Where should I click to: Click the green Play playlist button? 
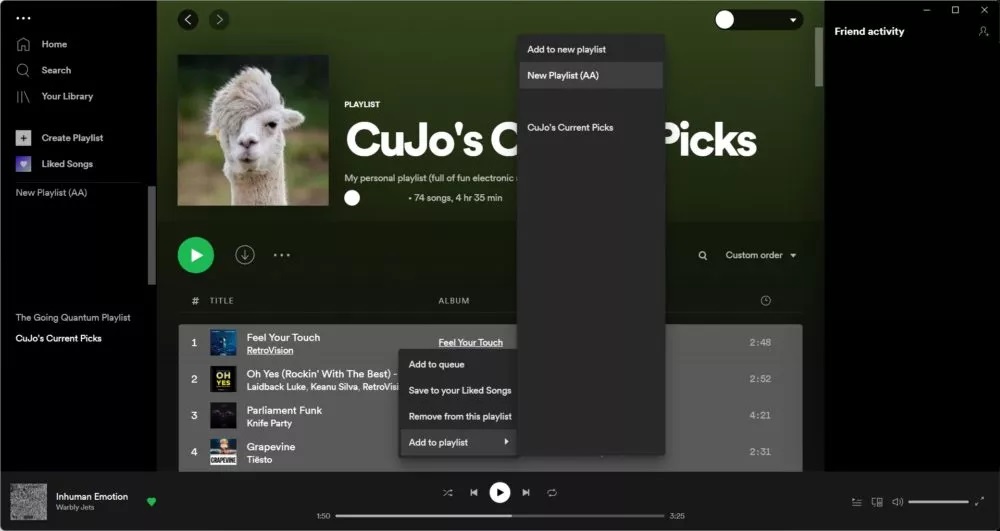point(196,255)
